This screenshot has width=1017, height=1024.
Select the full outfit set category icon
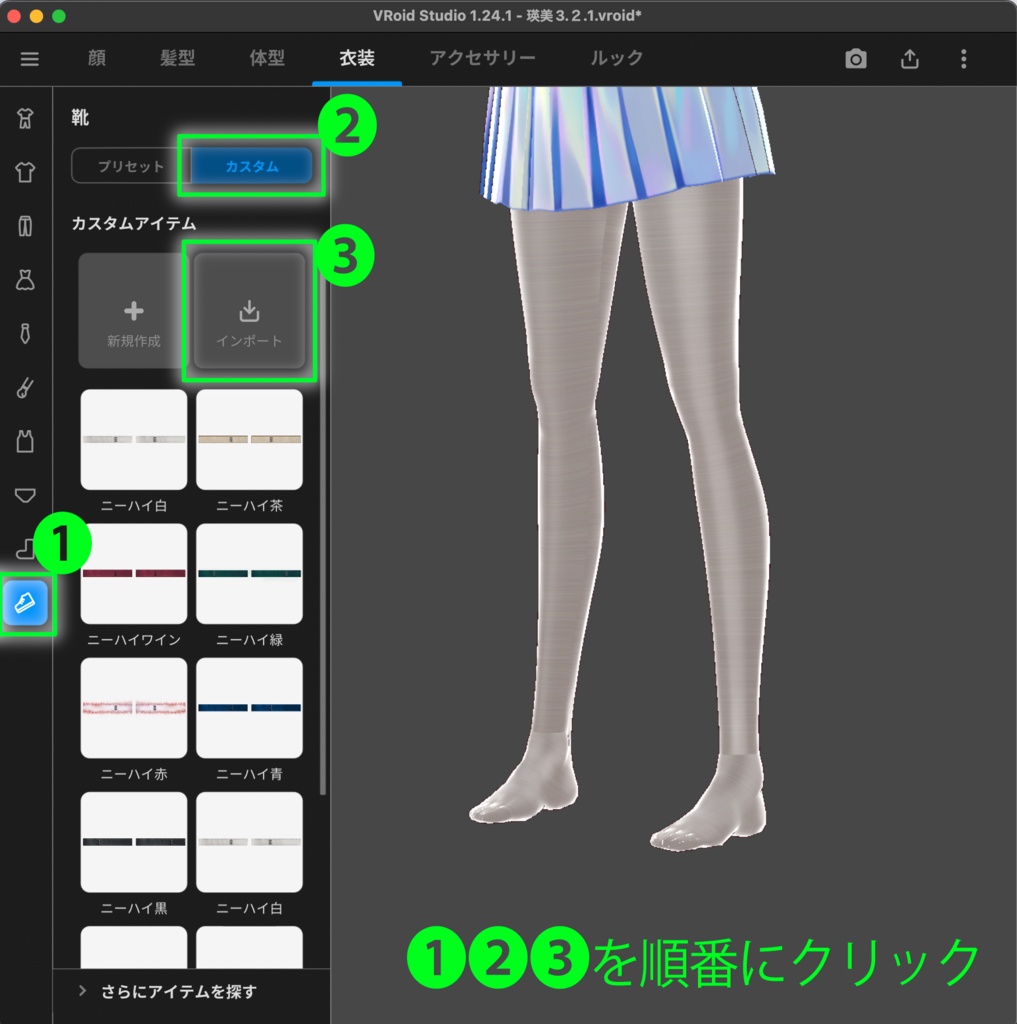click(x=25, y=118)
